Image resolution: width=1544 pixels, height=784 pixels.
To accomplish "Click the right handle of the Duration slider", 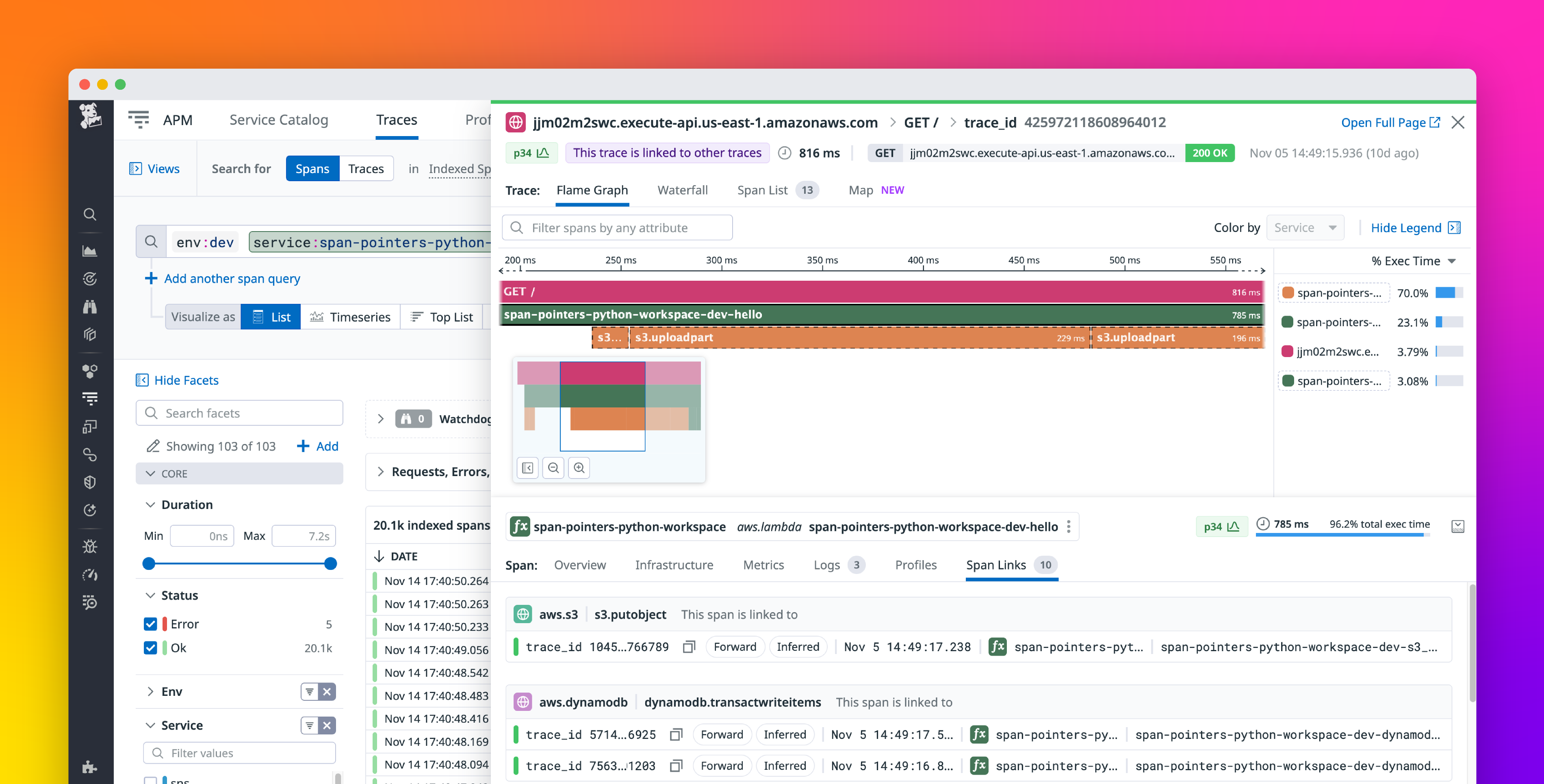I will (329, 563).
